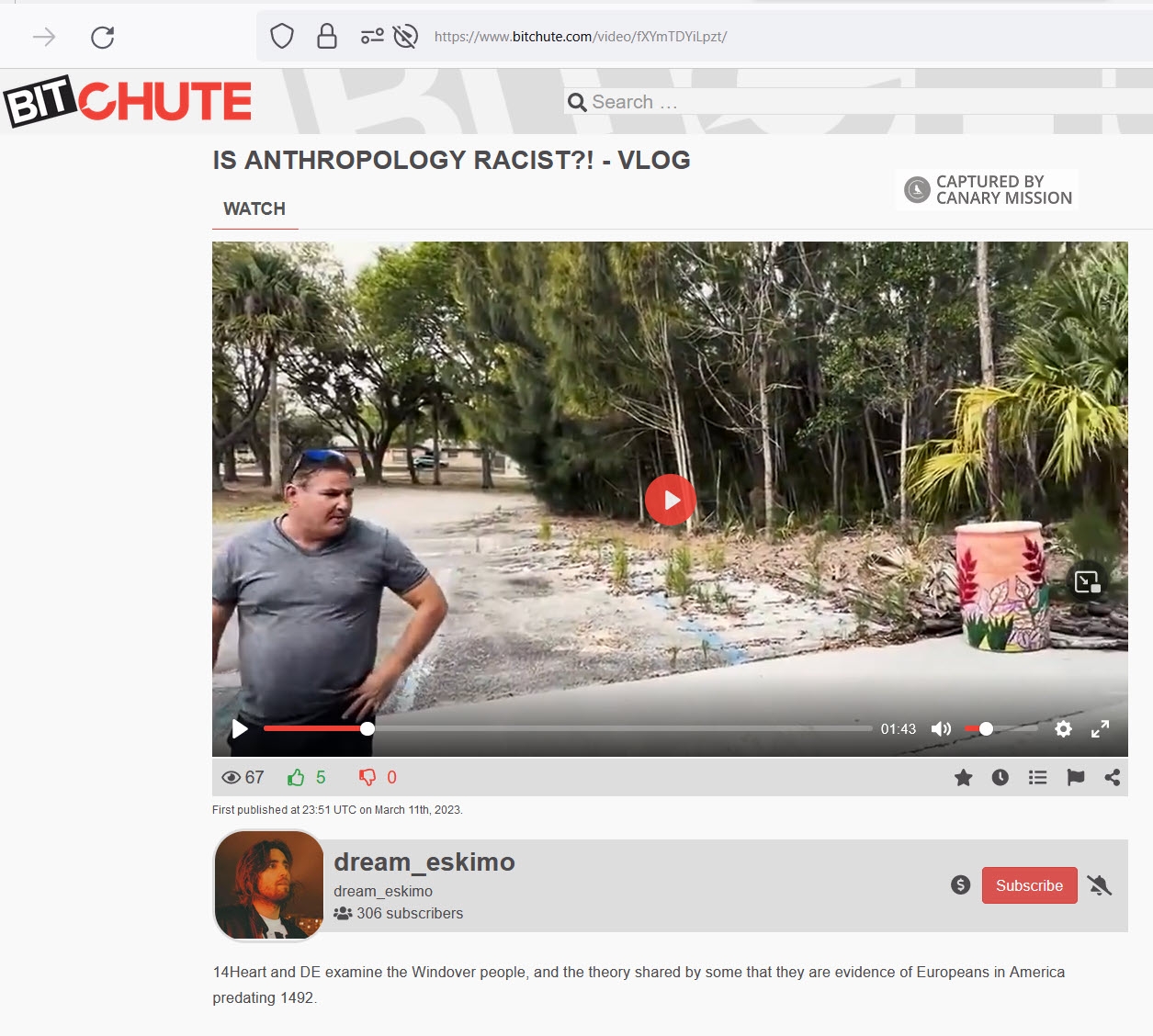Image resolution: width=1153 pixels, height=1036 pixels.
Task: Click the thumbs down dislike button
Action: pyautogui.click(x=367, y=778)
